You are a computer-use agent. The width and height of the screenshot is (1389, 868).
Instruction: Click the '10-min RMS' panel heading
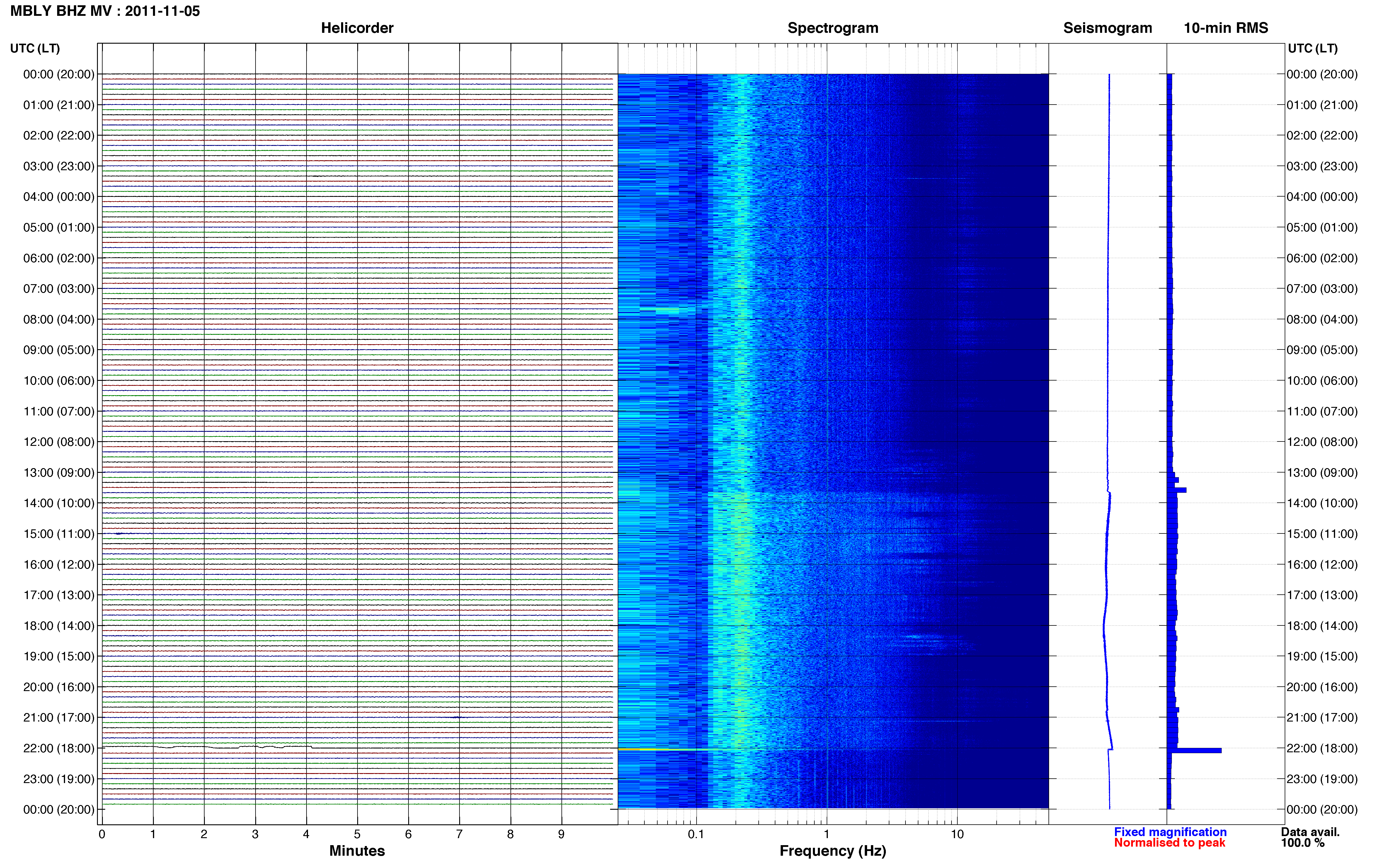pos(1226,28)
